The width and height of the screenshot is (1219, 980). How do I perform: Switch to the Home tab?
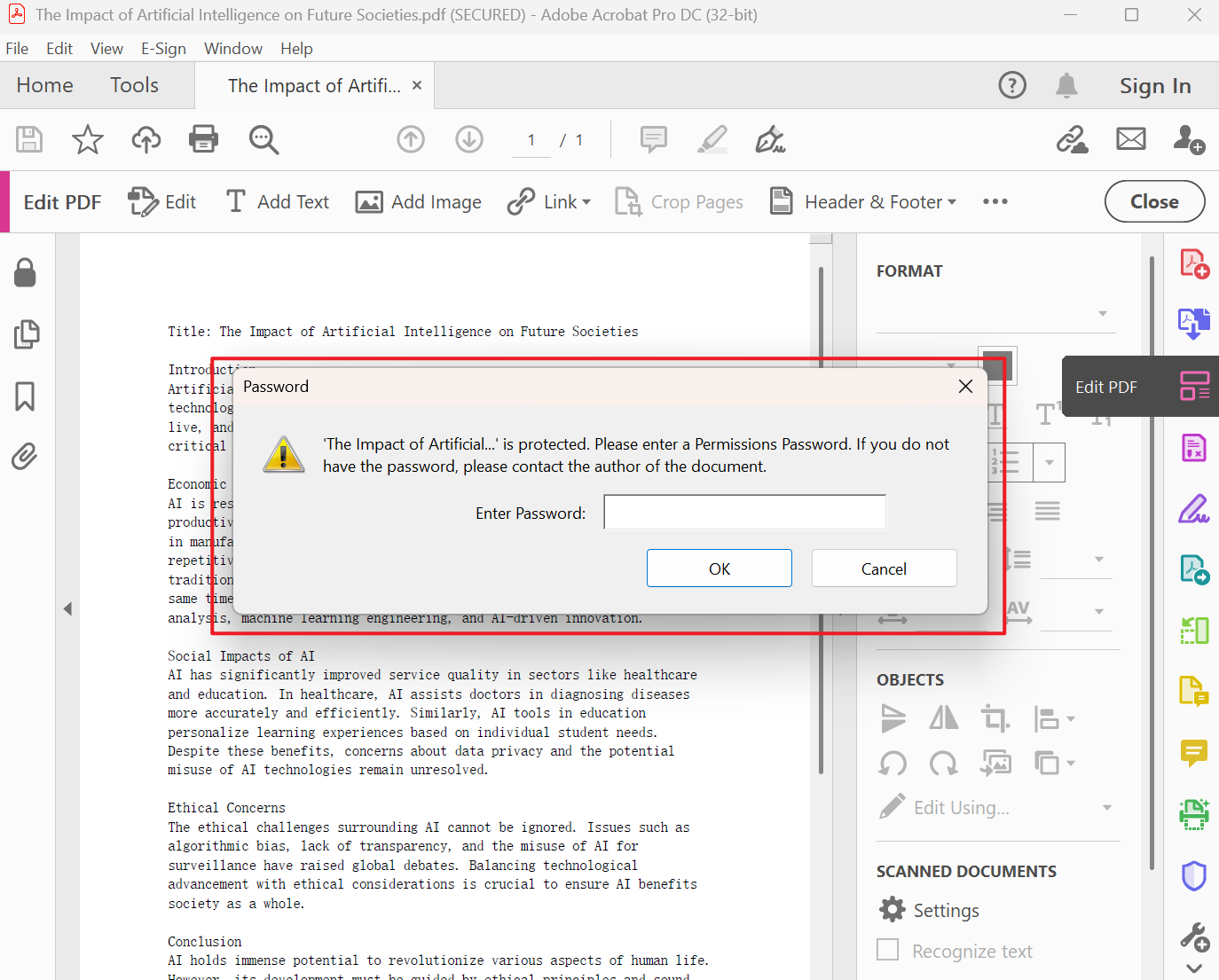tap(44, 85)
